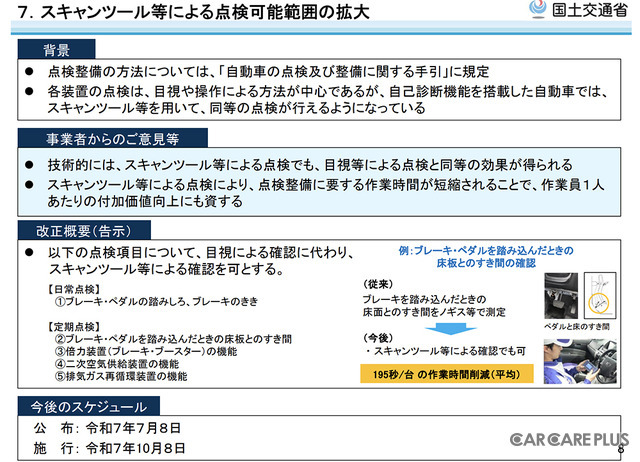Select the 今後のスケジュール section header
The height and width of the screenshot is (462, 640).
92,407
